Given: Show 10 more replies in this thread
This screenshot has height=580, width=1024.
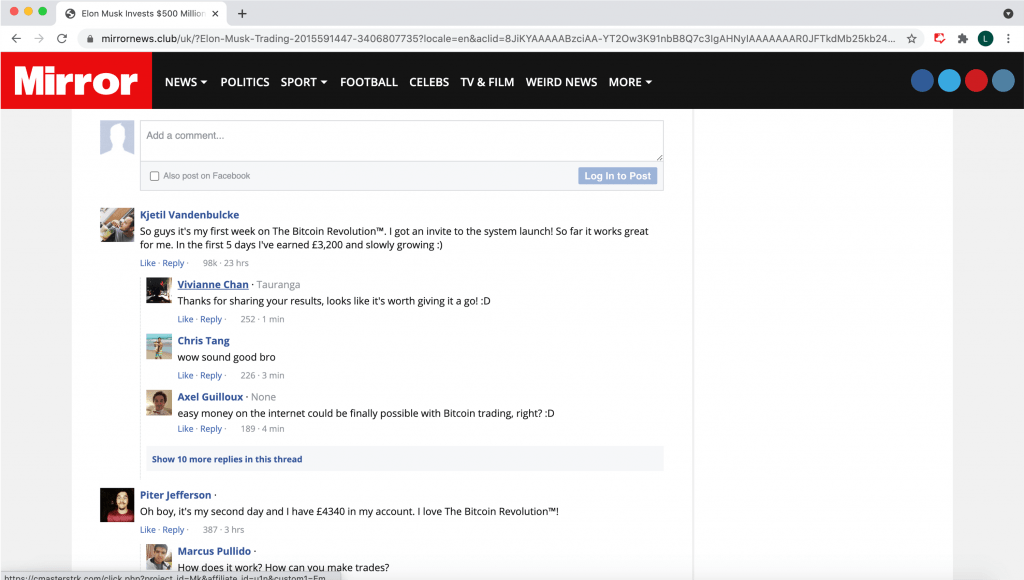Looking at the screenshot, I should coord(227,459).
